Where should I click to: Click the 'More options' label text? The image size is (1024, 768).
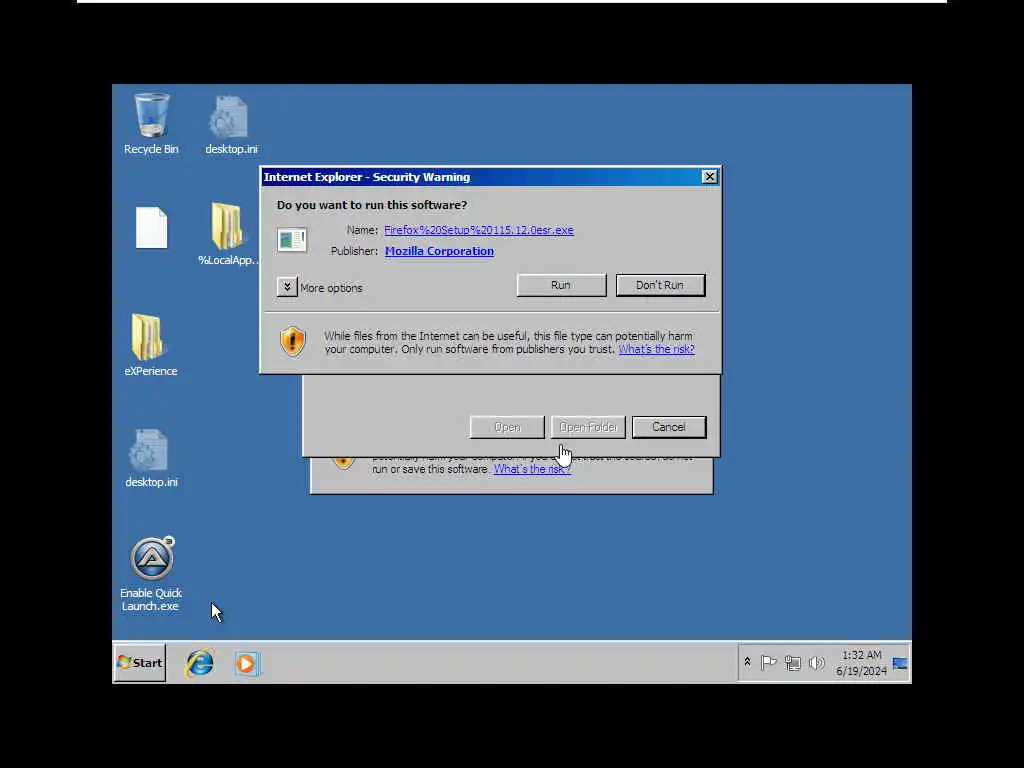(x=331, y=288)
